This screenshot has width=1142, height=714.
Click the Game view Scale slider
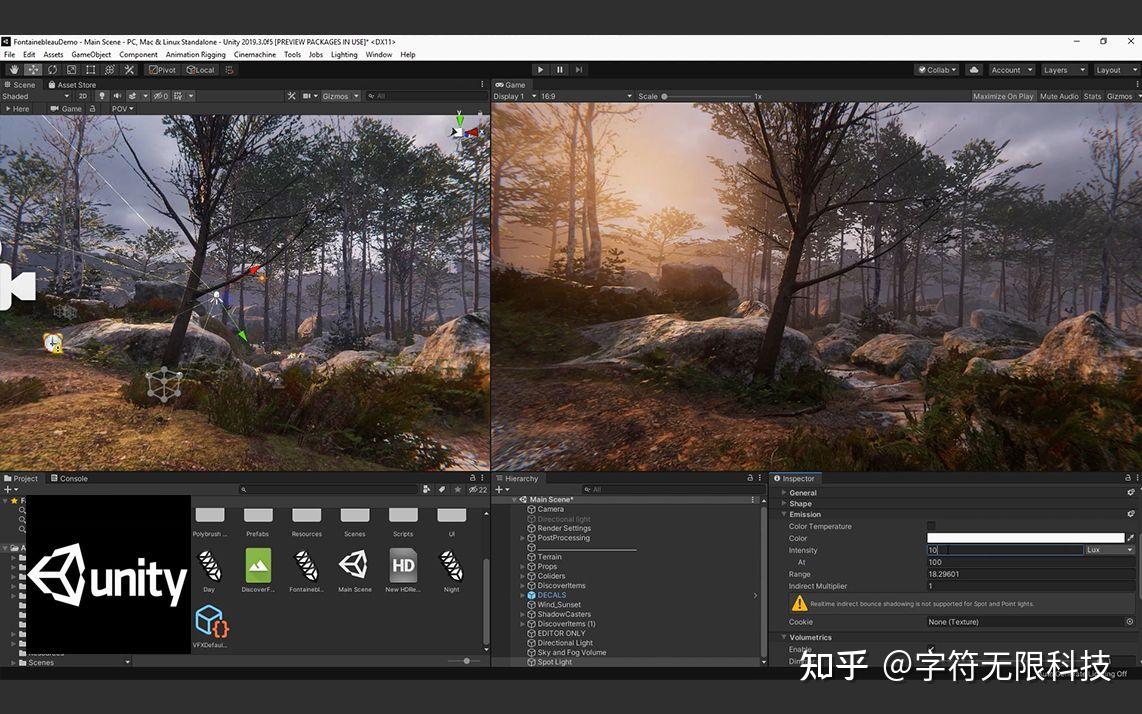click(706, 96)
